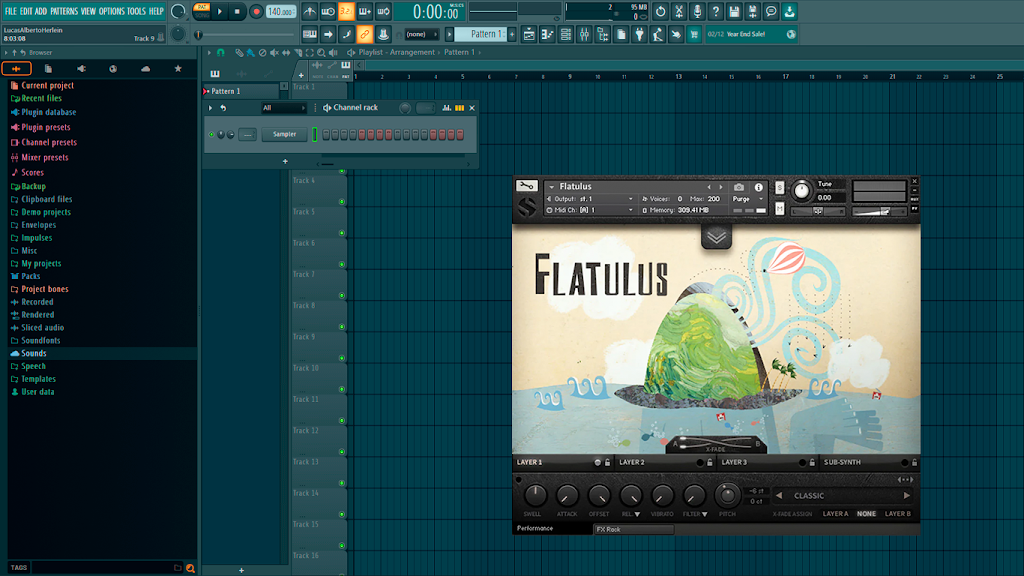This screenshot has height=576, width=1024.
Task: Open the channel rack All filter dropdown
Action: (283, 108)
